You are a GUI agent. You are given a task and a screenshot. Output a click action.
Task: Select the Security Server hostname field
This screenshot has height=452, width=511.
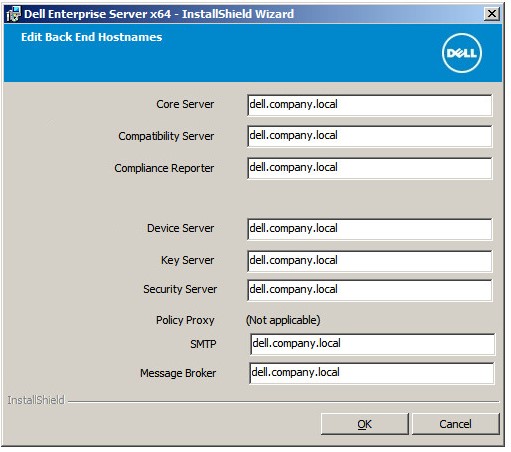coord(369,290)
